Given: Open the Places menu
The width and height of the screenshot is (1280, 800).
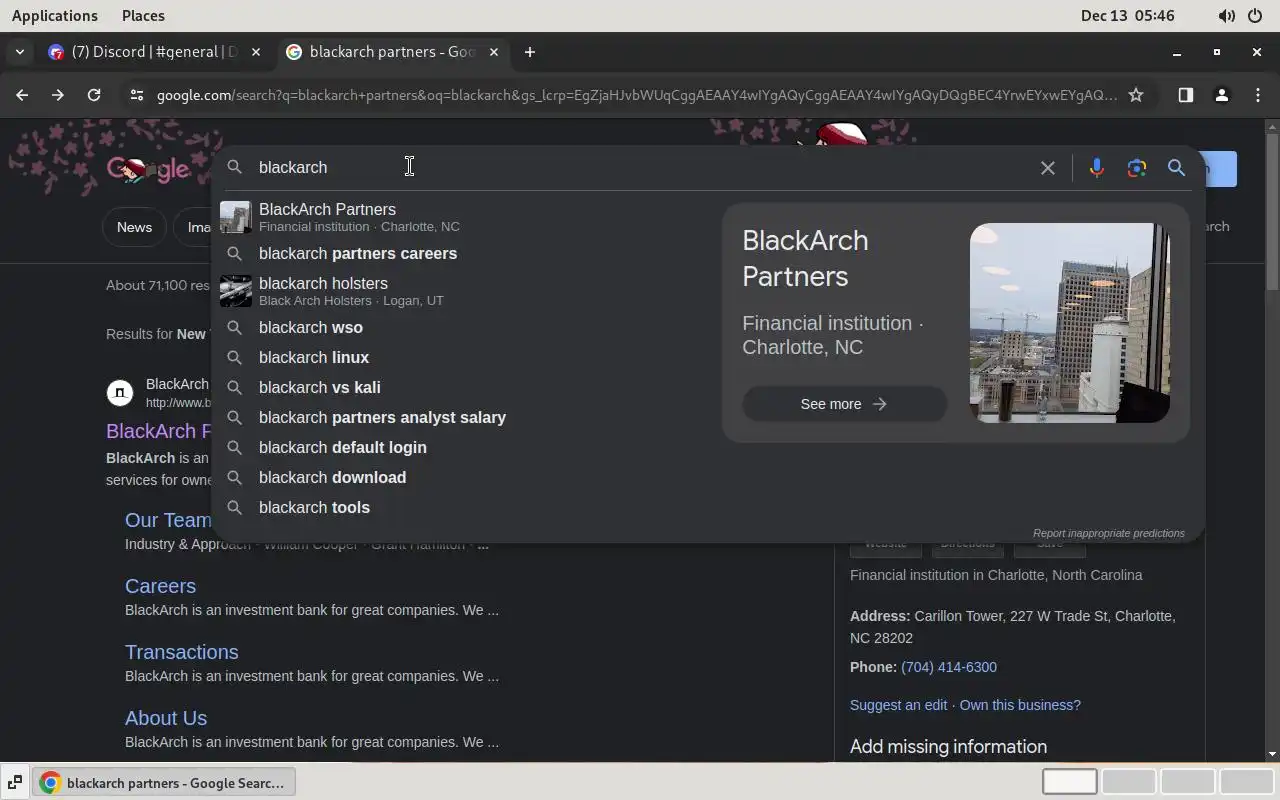Looking at the screenshot, I should pos(143,16).
